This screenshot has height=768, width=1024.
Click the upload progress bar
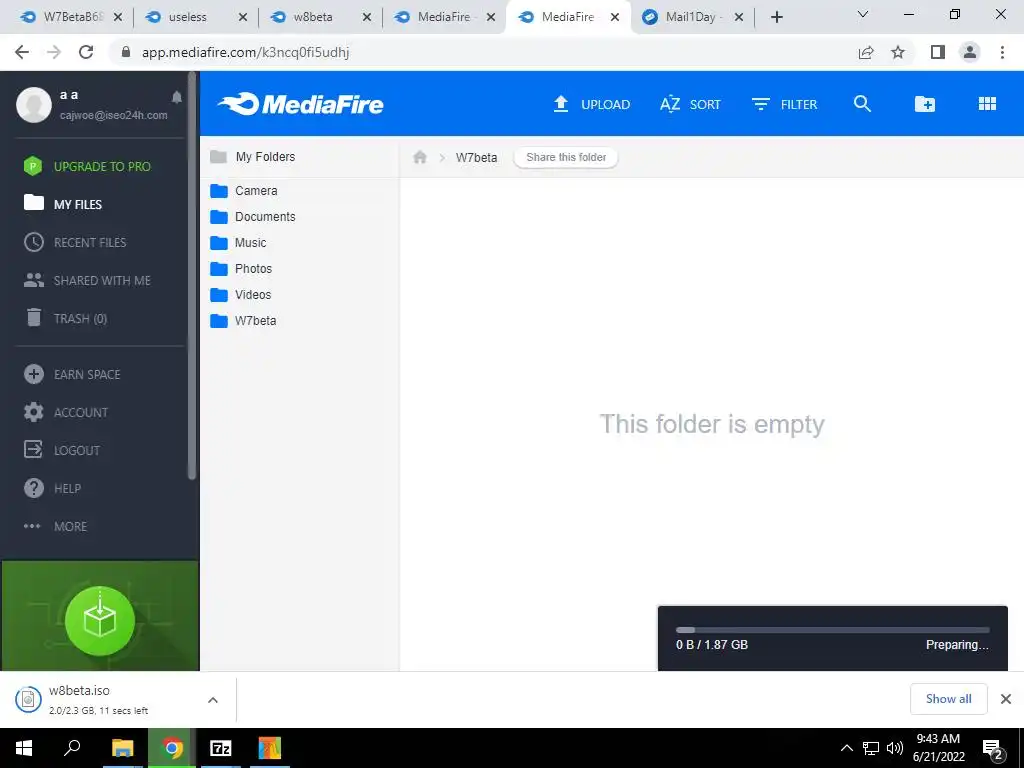coord(833,630)
